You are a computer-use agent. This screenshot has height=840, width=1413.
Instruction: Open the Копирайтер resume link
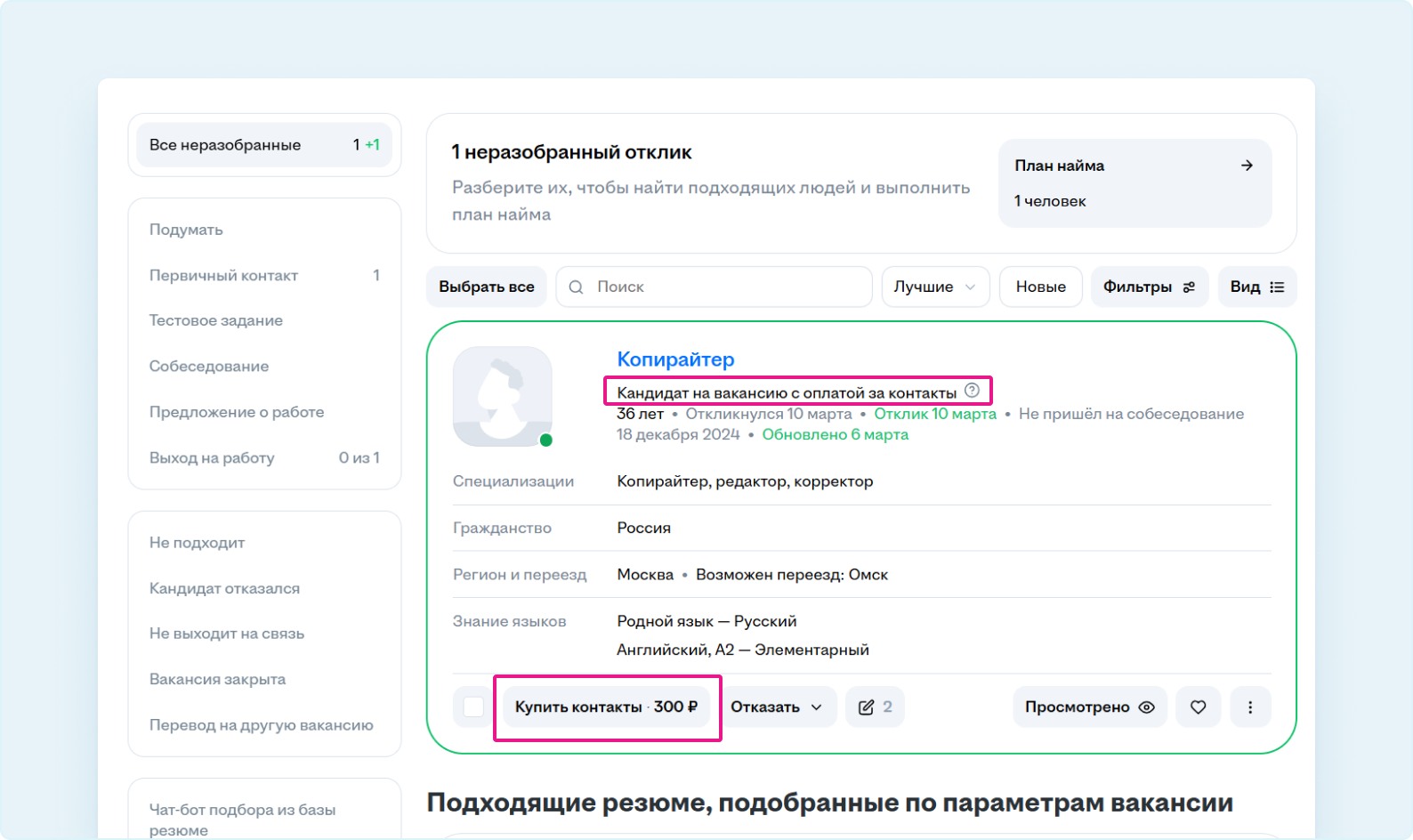tap(675, 359)
